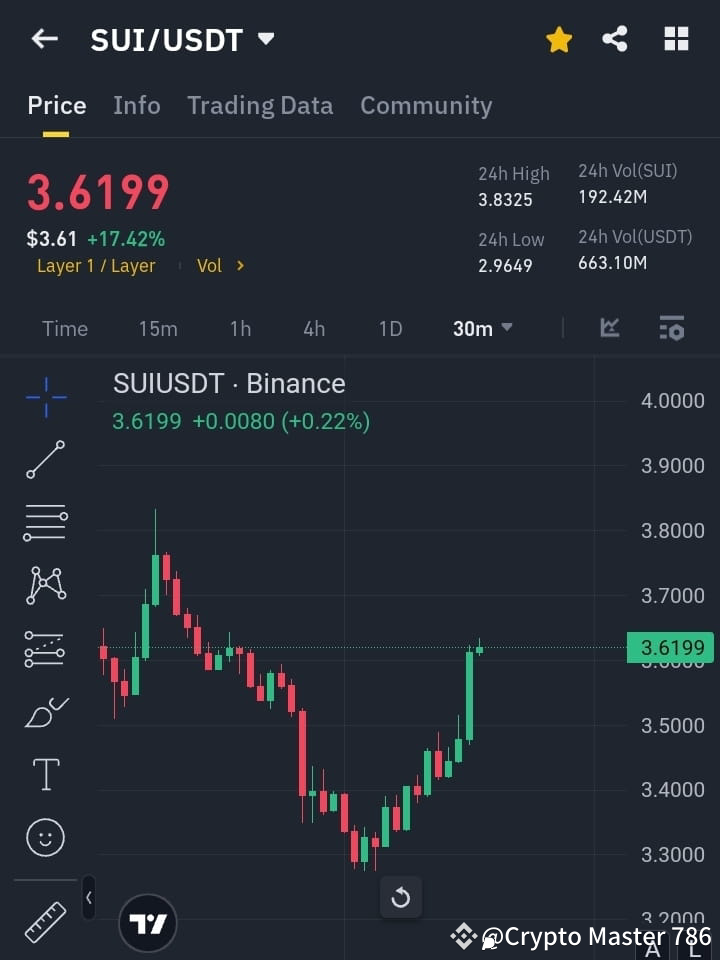Tap the share icon
The height and width of the screenshot is (960, 720).
[x=615, y=39]
